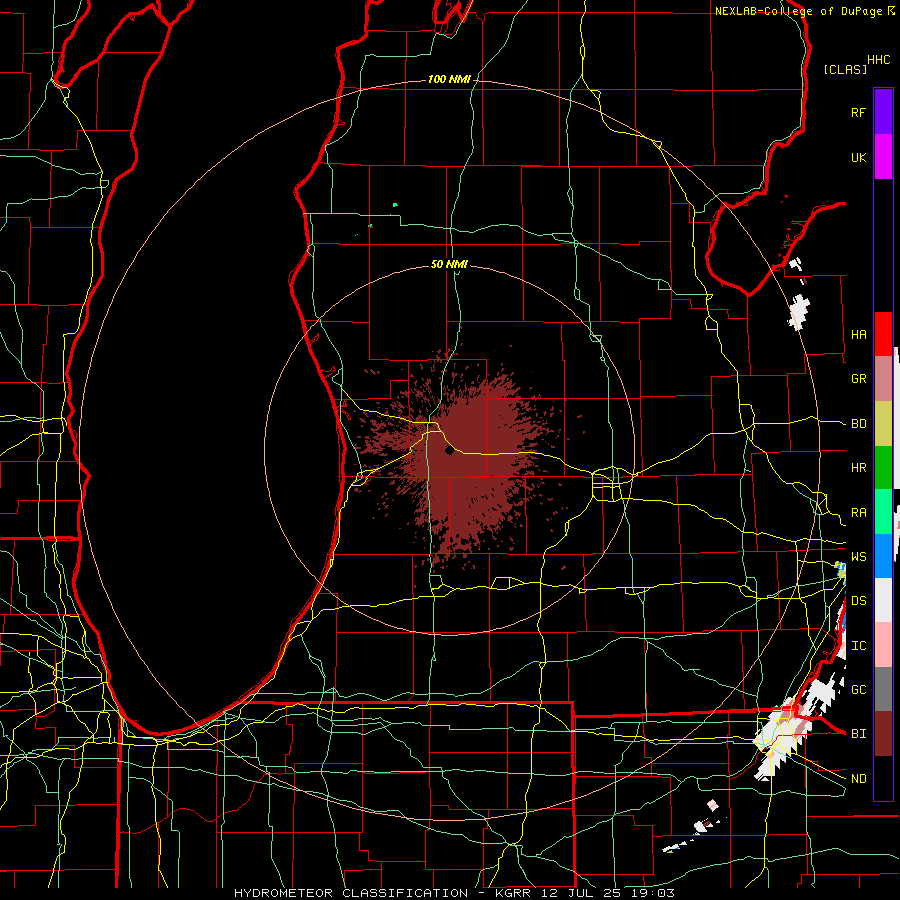Click the DS legend label
900x900 pixels.
click(x=858, y=600)
